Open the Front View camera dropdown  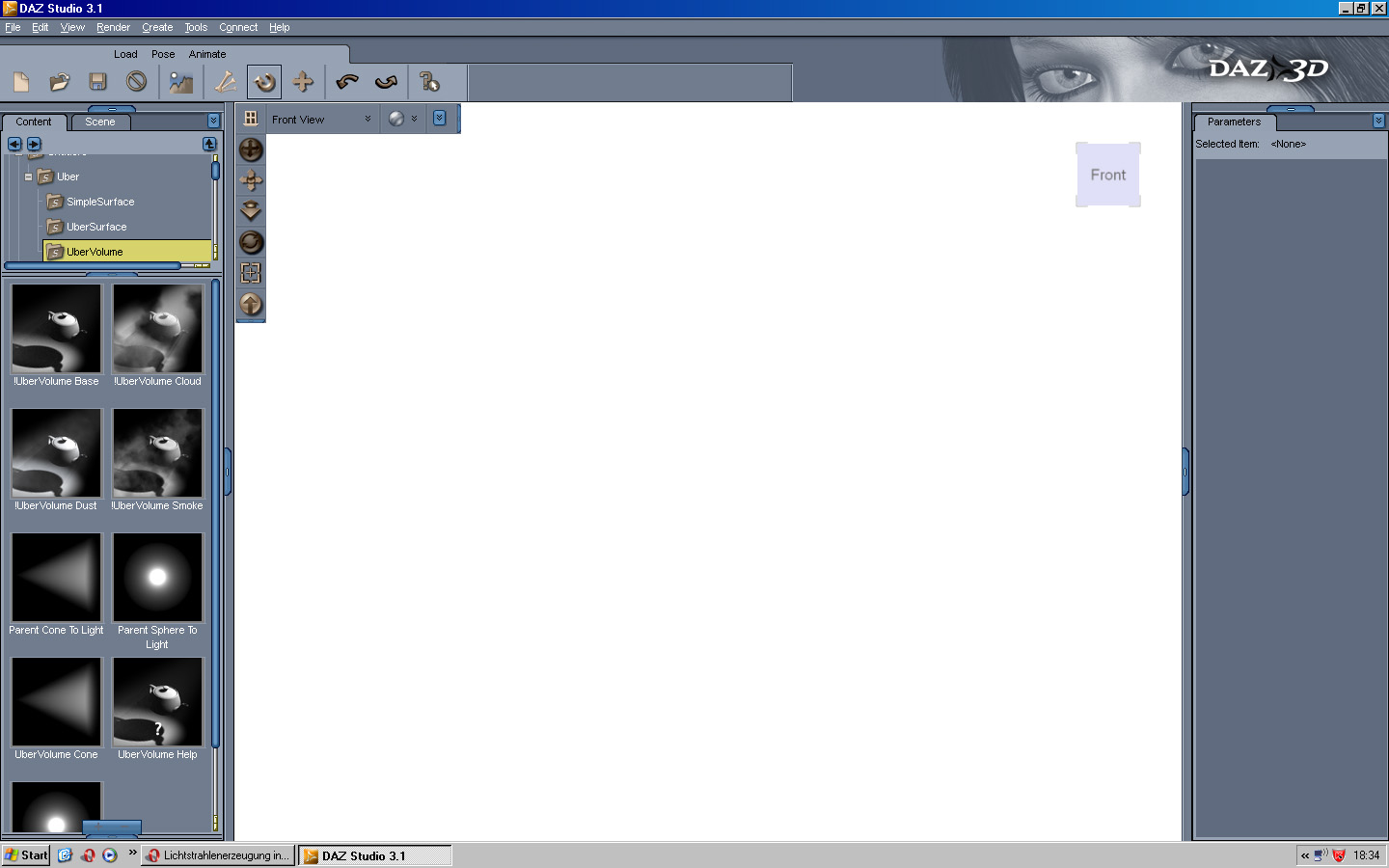click(322, 119)
